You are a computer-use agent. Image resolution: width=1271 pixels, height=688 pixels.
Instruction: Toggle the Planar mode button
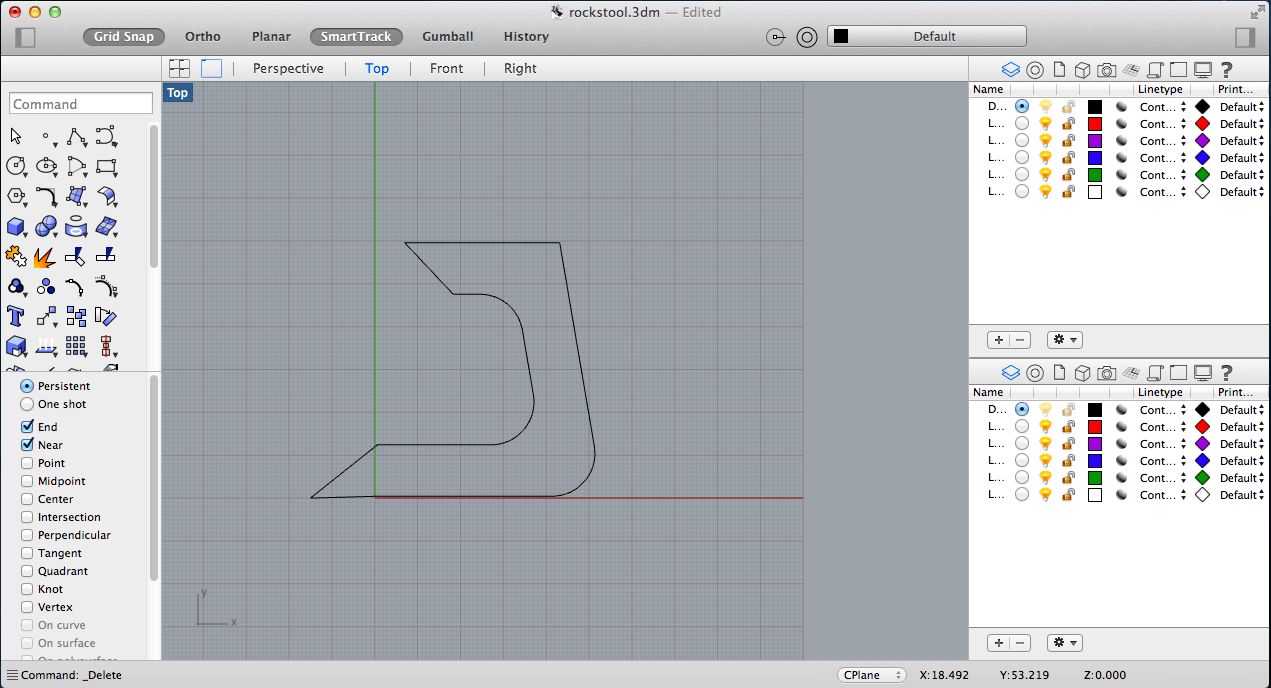click(x=271, y=36)
